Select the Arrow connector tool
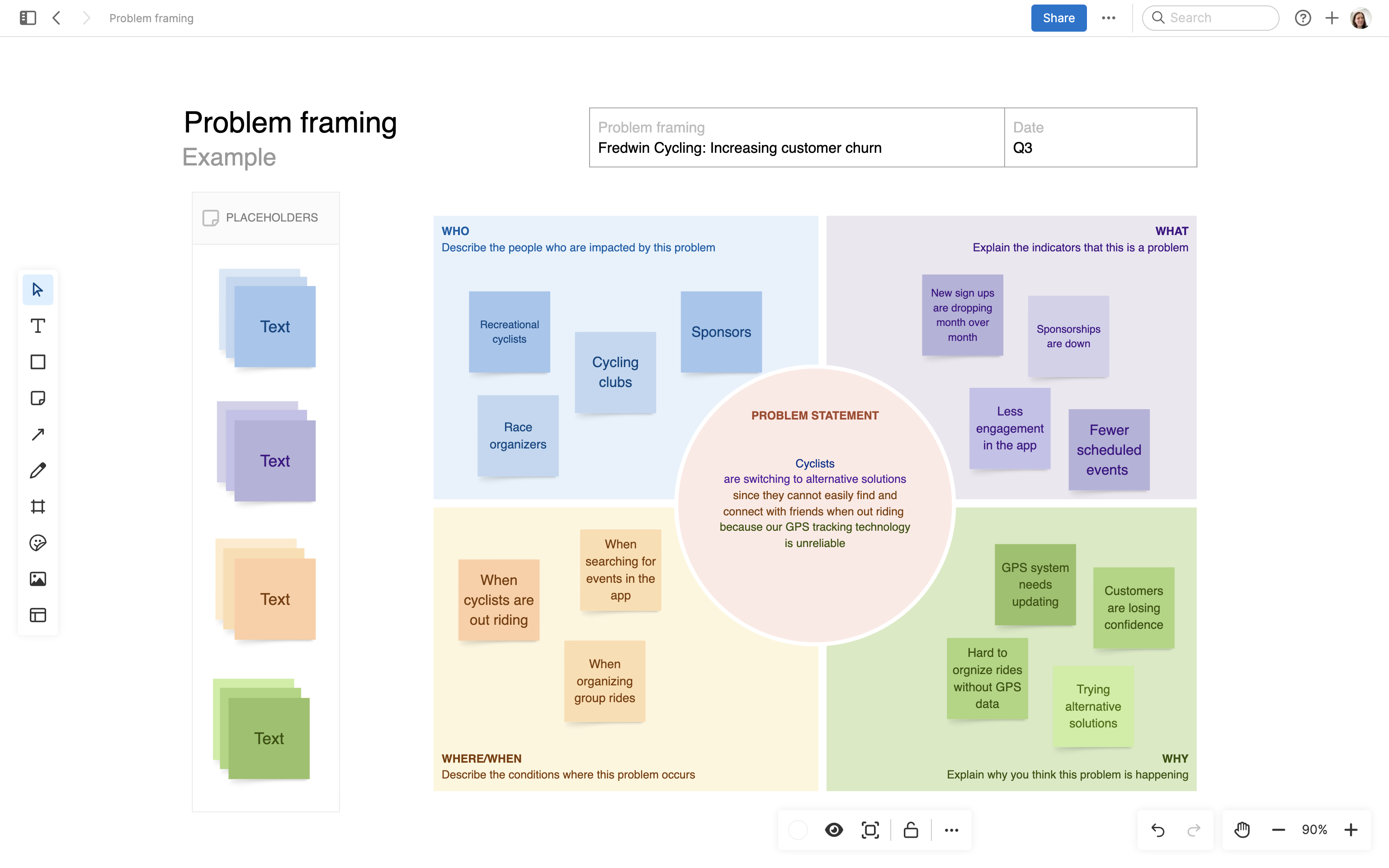1389x868 pixels. pos(38,434)
